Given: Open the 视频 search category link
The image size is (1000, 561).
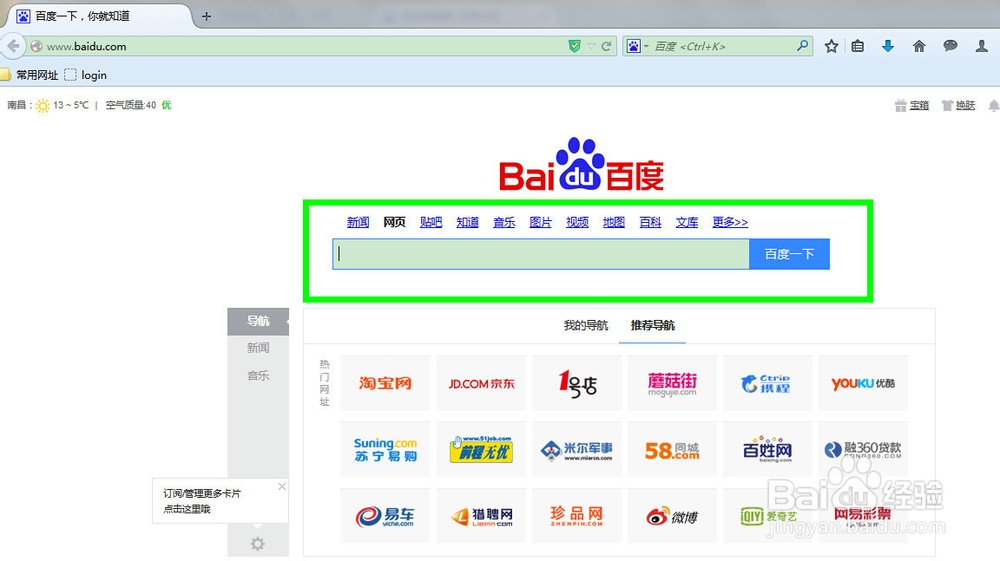Looking at the screenshot, I should [577, 222].
